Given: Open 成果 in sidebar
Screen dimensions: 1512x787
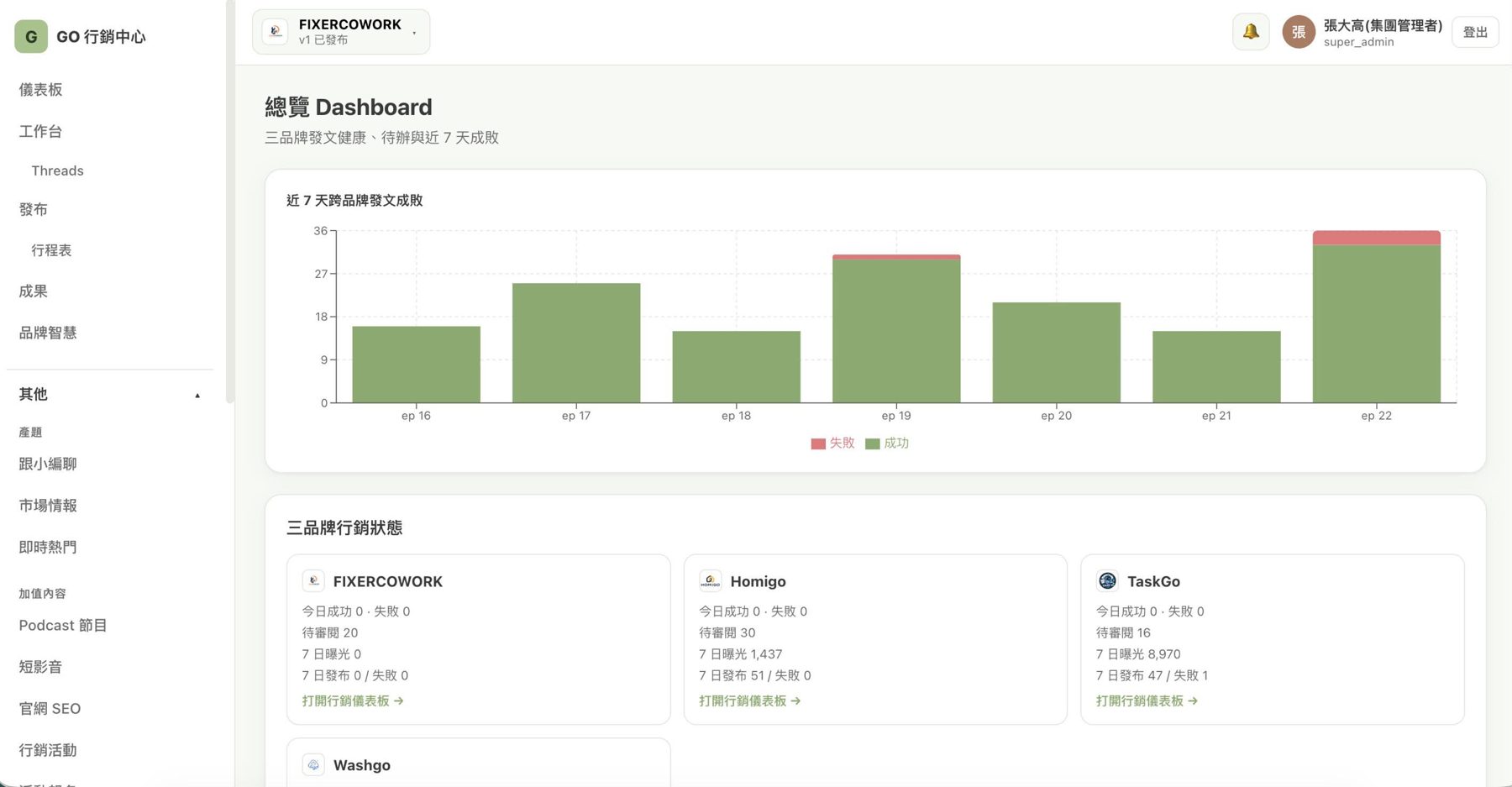Looking at the screenshot, I should tap(34, 291).
